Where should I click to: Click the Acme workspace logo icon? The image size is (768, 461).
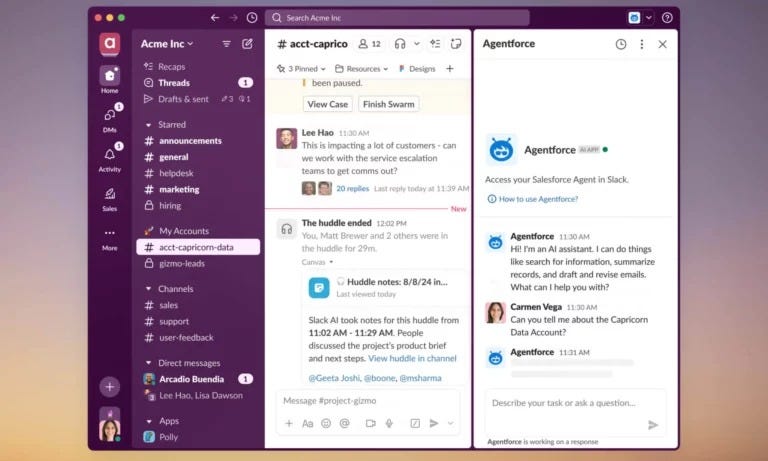[109, 44]
